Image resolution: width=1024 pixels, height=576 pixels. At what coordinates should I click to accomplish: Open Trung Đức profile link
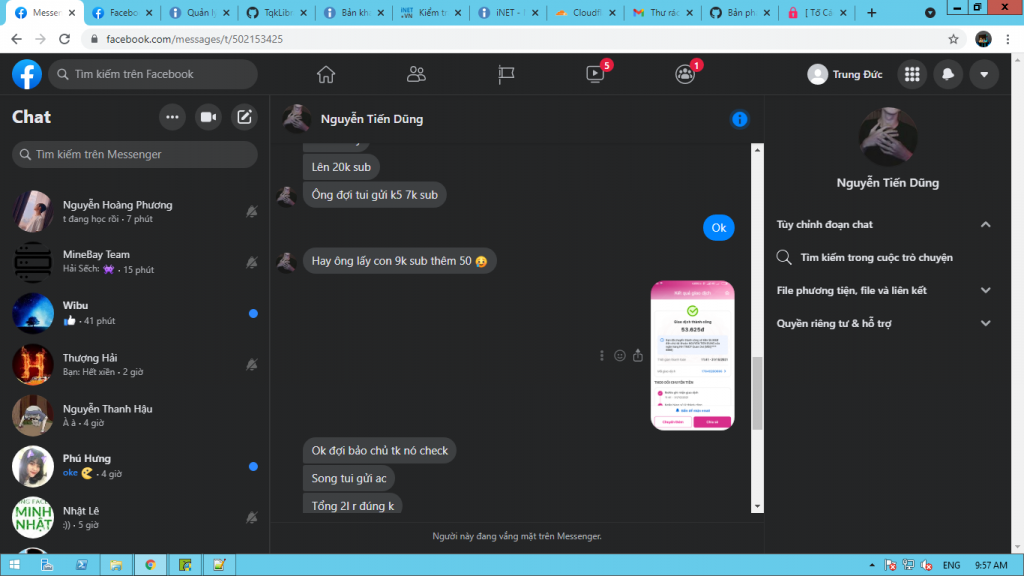tap(846, 74)
